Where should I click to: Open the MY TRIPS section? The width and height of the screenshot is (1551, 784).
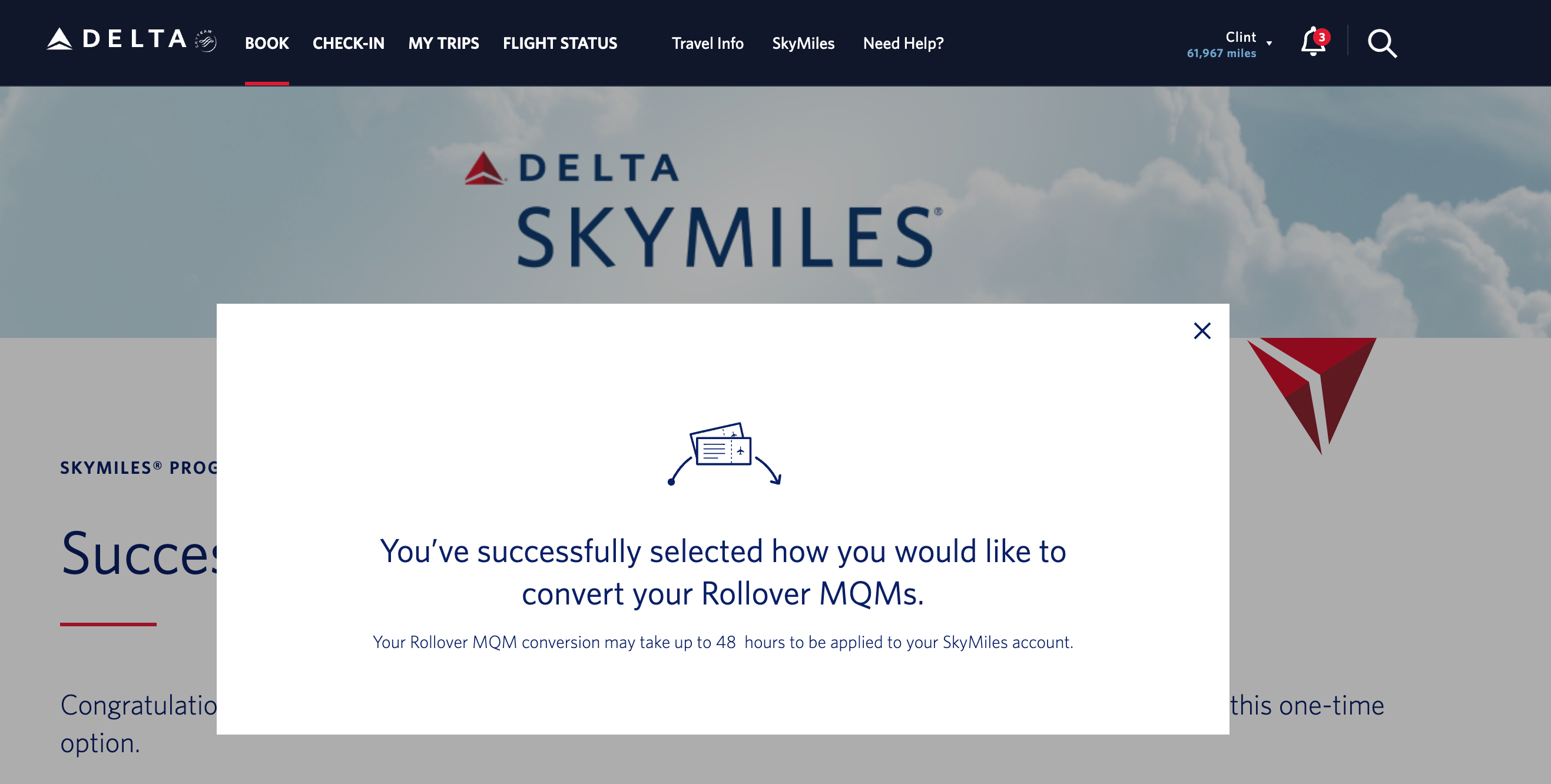pos(444,44)
